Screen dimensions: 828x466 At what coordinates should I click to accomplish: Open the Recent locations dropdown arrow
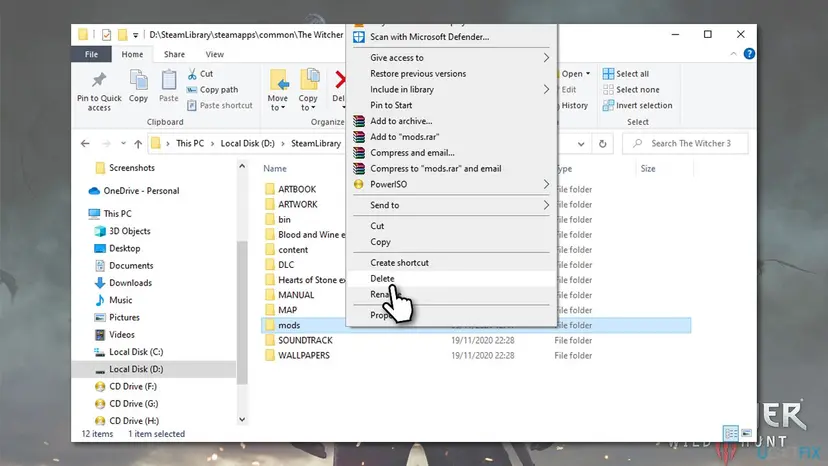(x=123, y=144)
